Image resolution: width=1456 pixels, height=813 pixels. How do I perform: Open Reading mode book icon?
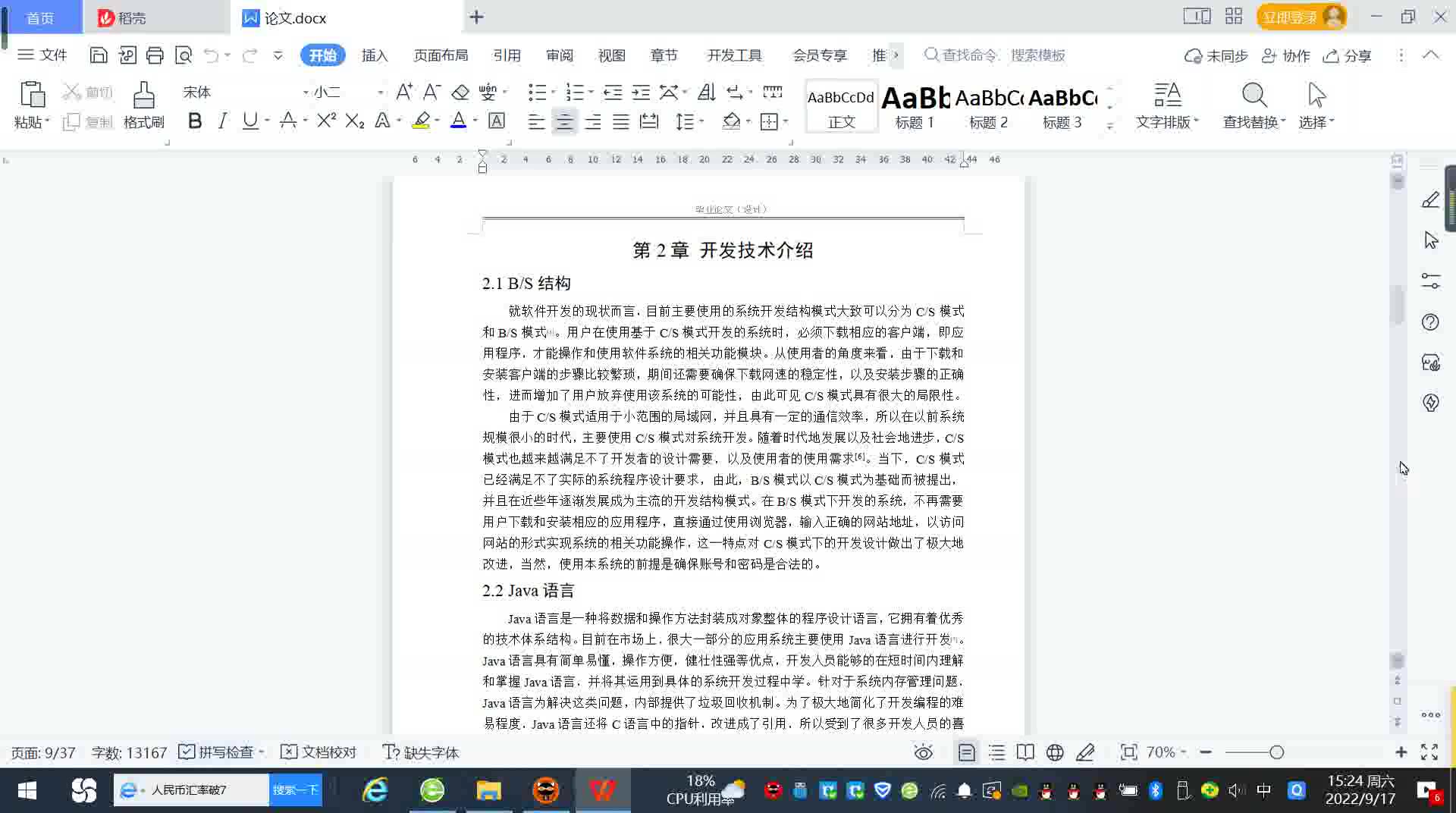(x=1025, y=752)
